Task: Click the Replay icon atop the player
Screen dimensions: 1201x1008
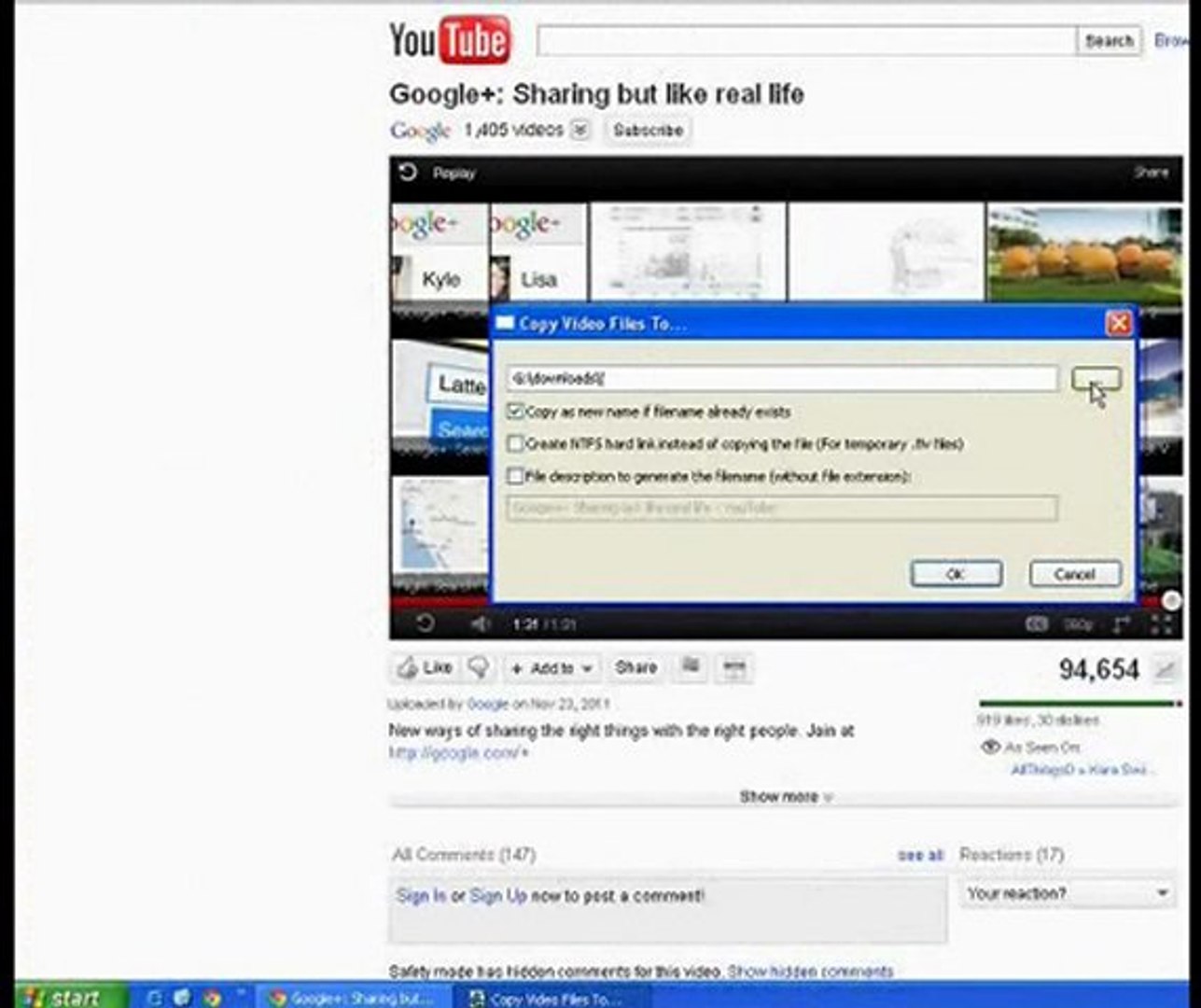Action: pos(408,172)
